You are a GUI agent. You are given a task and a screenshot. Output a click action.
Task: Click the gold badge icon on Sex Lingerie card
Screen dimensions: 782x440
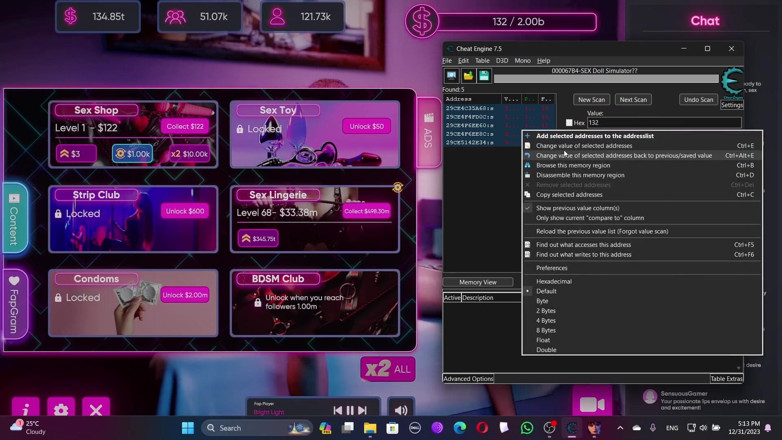[397, 188]
